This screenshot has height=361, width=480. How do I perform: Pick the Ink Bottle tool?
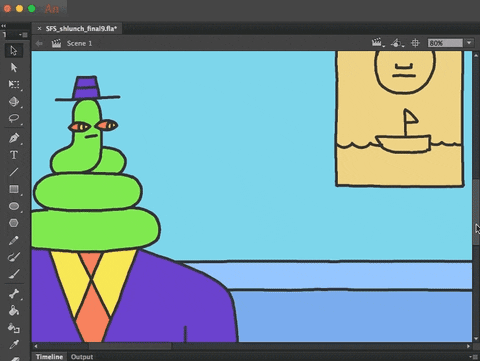coord(14,328)
